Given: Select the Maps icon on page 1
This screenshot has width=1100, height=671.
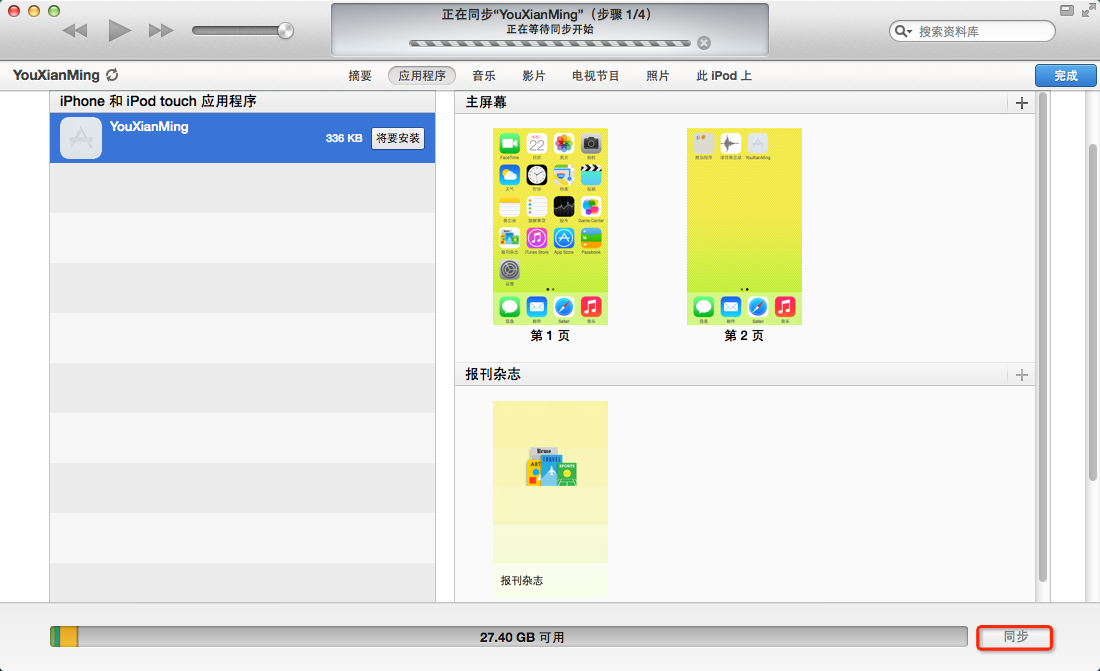Looking at the screenshot, I should tap(564, 175).
